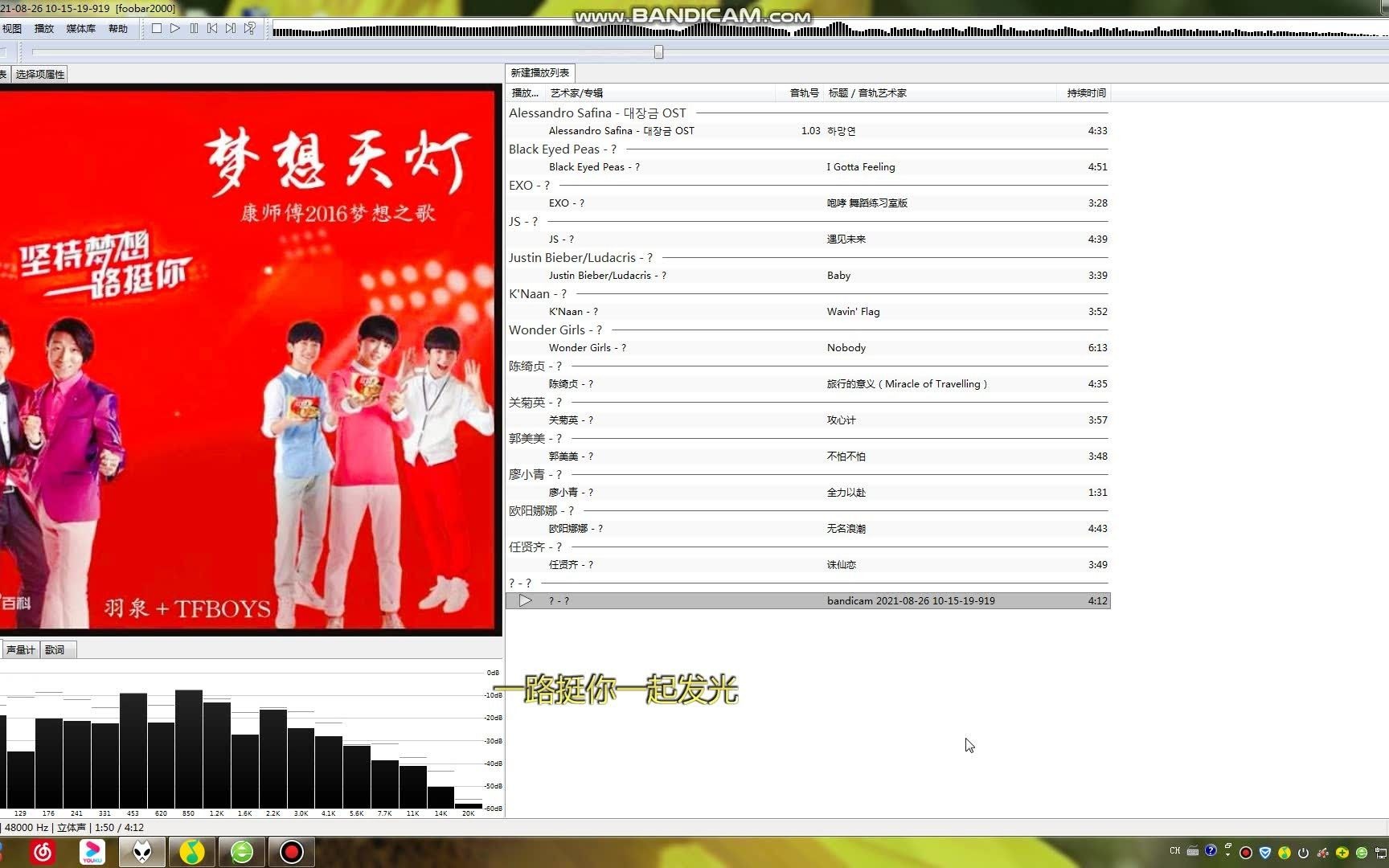Open the network connection tray icon
1389x868 pixels.
pos(1382,853)
